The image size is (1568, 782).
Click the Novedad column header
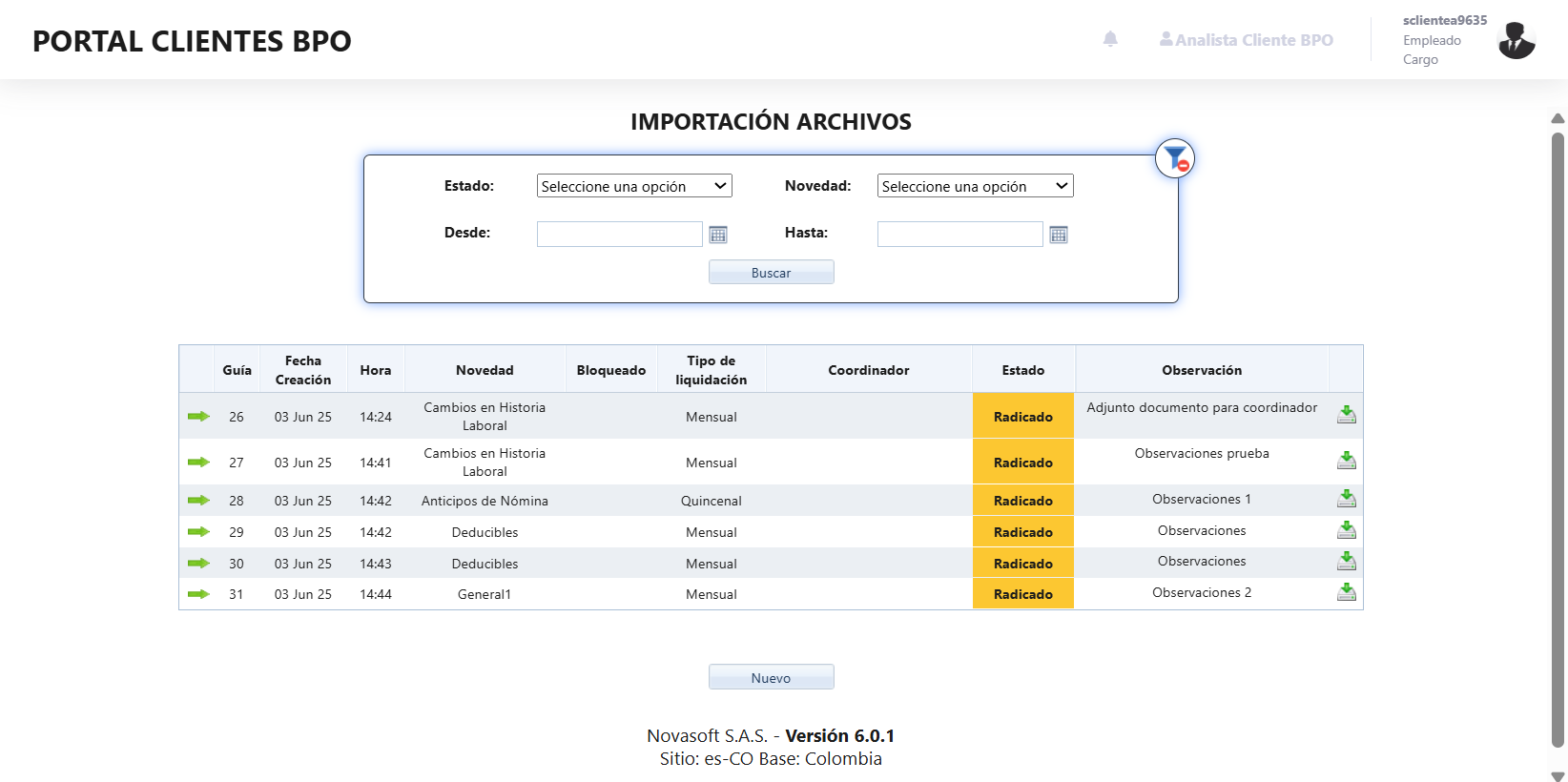tap(485, 370)
